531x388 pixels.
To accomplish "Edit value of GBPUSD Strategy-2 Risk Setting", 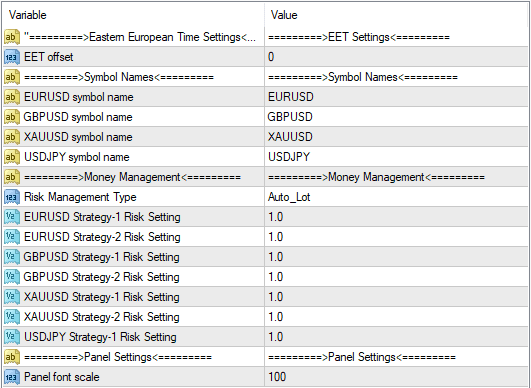I will click(396, 277).
